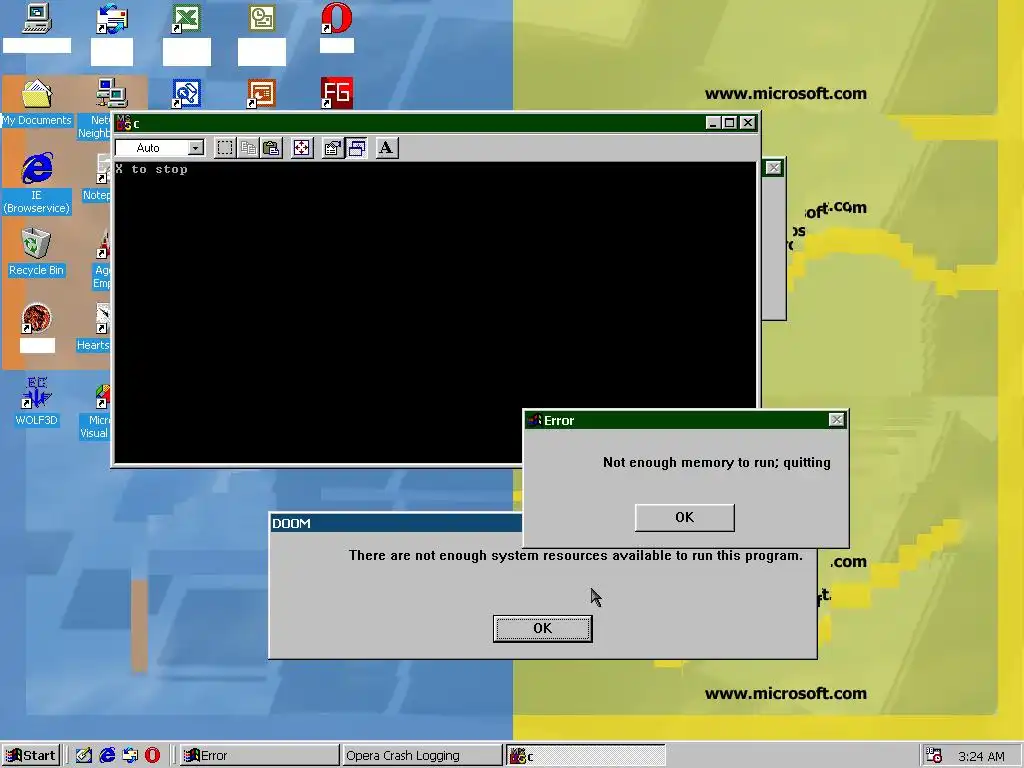Click the Paste icon in DOS toolbar
The image size is (1024, 768).
pyautogui.click(x=271, y=148)
